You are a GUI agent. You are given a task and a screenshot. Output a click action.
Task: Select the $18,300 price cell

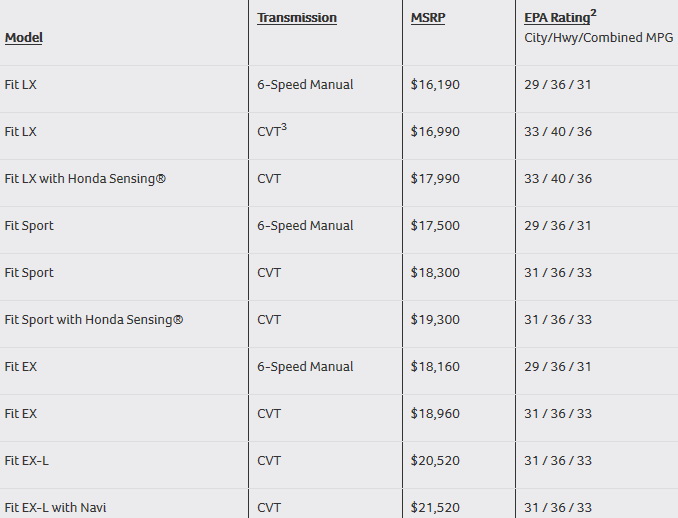tap(435, 273)
